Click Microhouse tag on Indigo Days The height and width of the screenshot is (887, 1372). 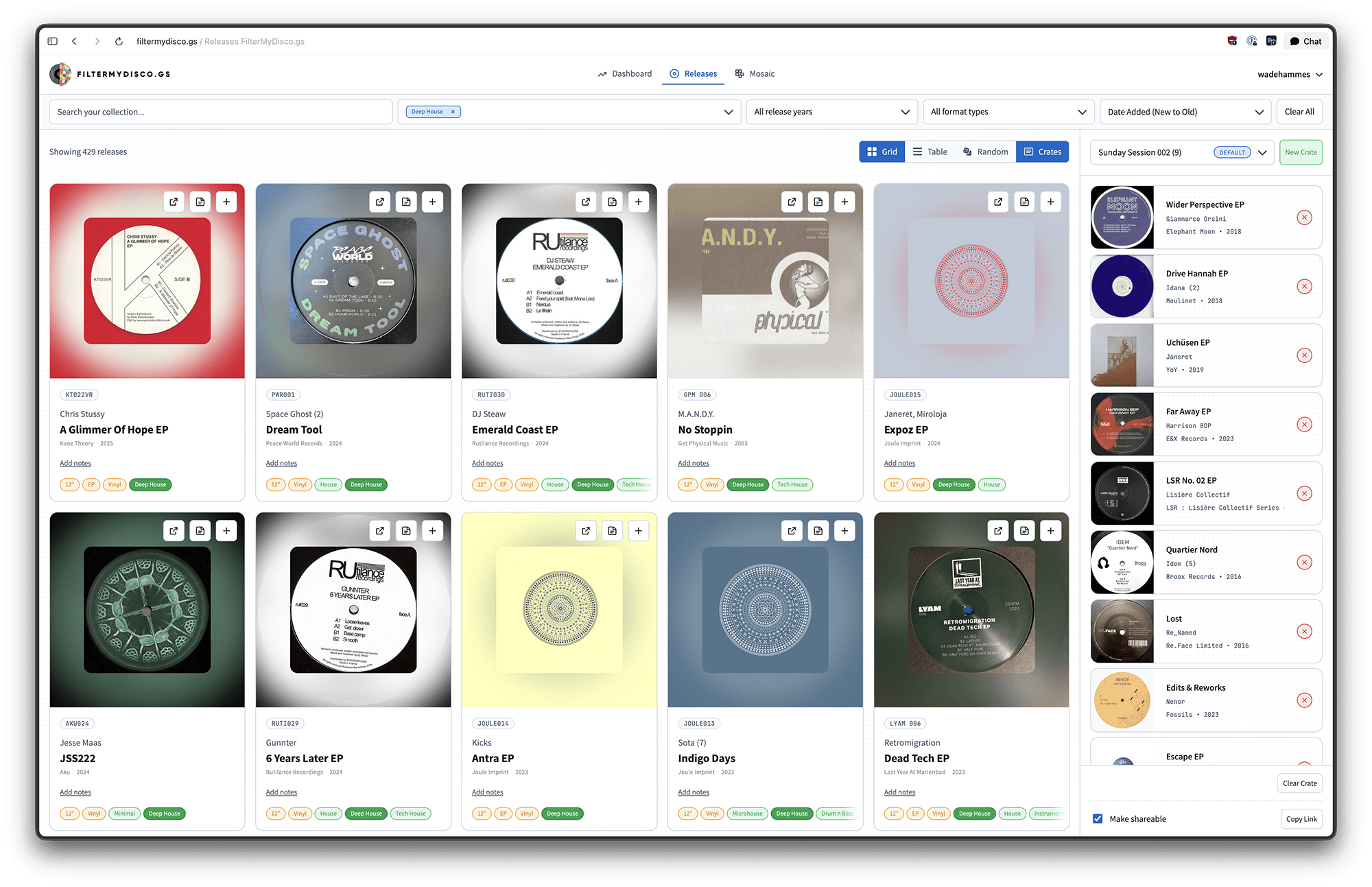coord(747,814)
